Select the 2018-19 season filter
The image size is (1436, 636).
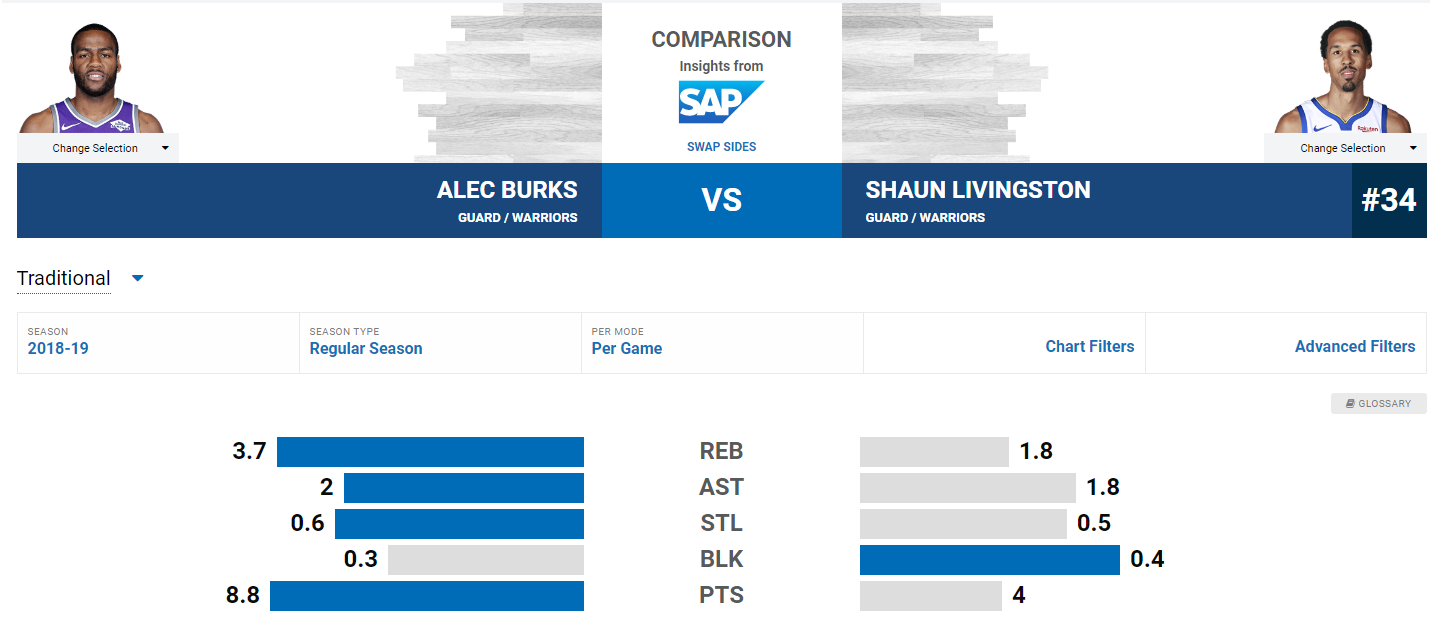(x=58, y=349)
